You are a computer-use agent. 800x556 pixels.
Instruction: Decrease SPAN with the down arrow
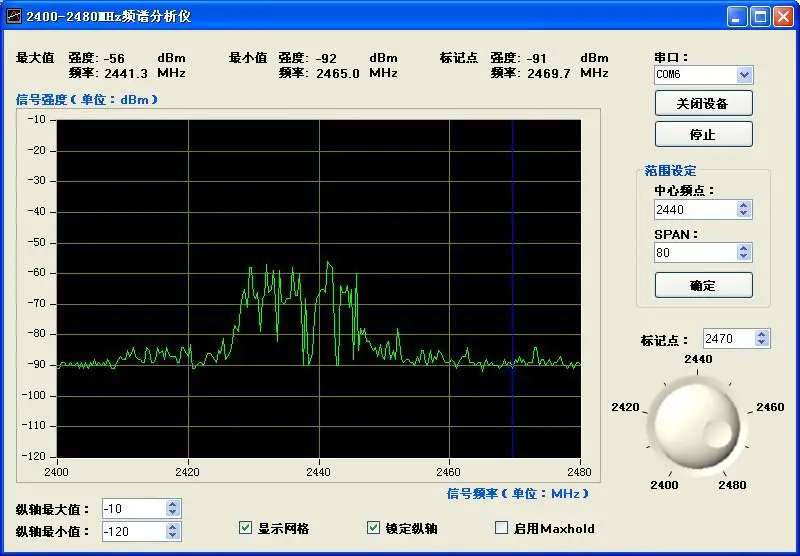click(x=744, y=257)
